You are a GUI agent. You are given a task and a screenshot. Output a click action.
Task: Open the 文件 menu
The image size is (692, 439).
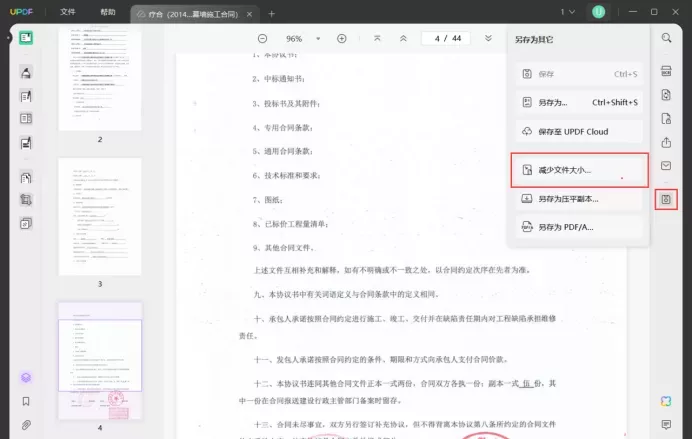(x=67, y=12)
